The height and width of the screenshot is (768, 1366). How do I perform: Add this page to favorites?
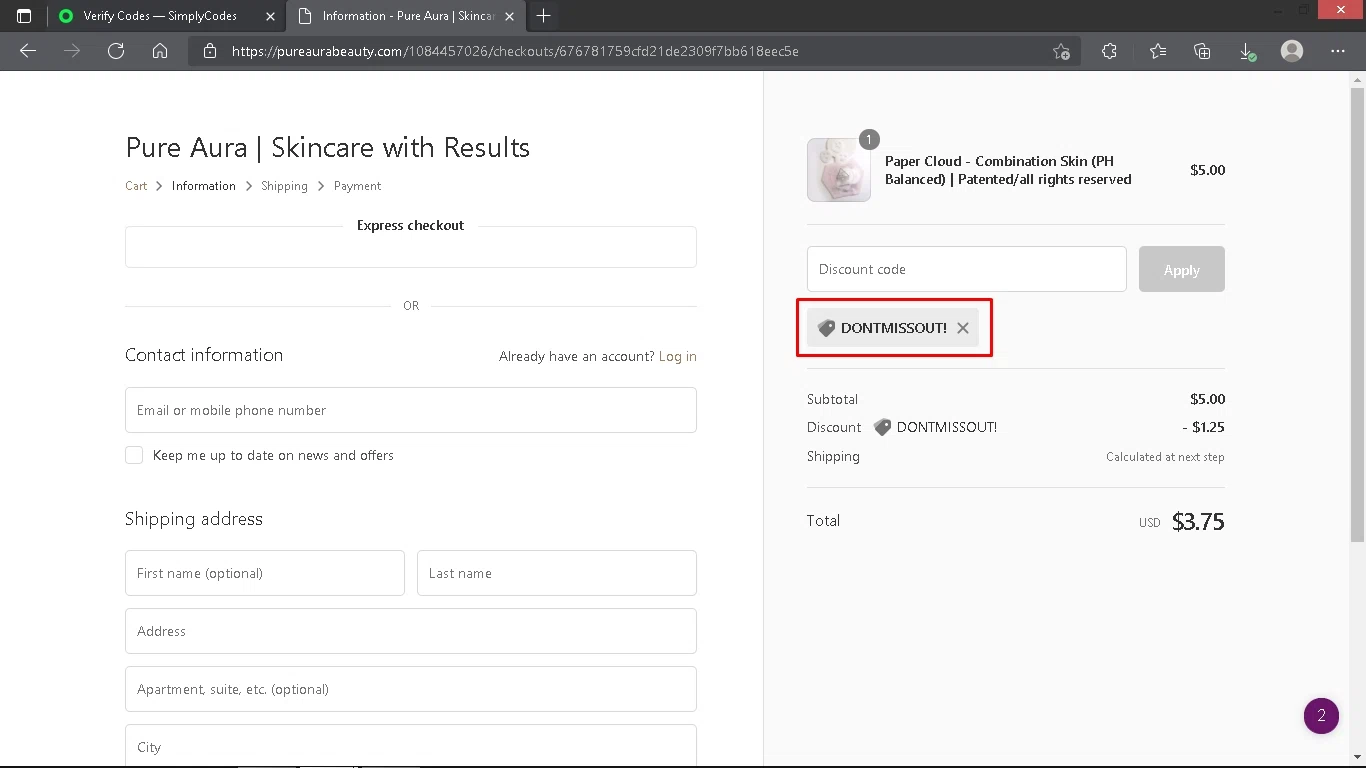coord(1061,51)
